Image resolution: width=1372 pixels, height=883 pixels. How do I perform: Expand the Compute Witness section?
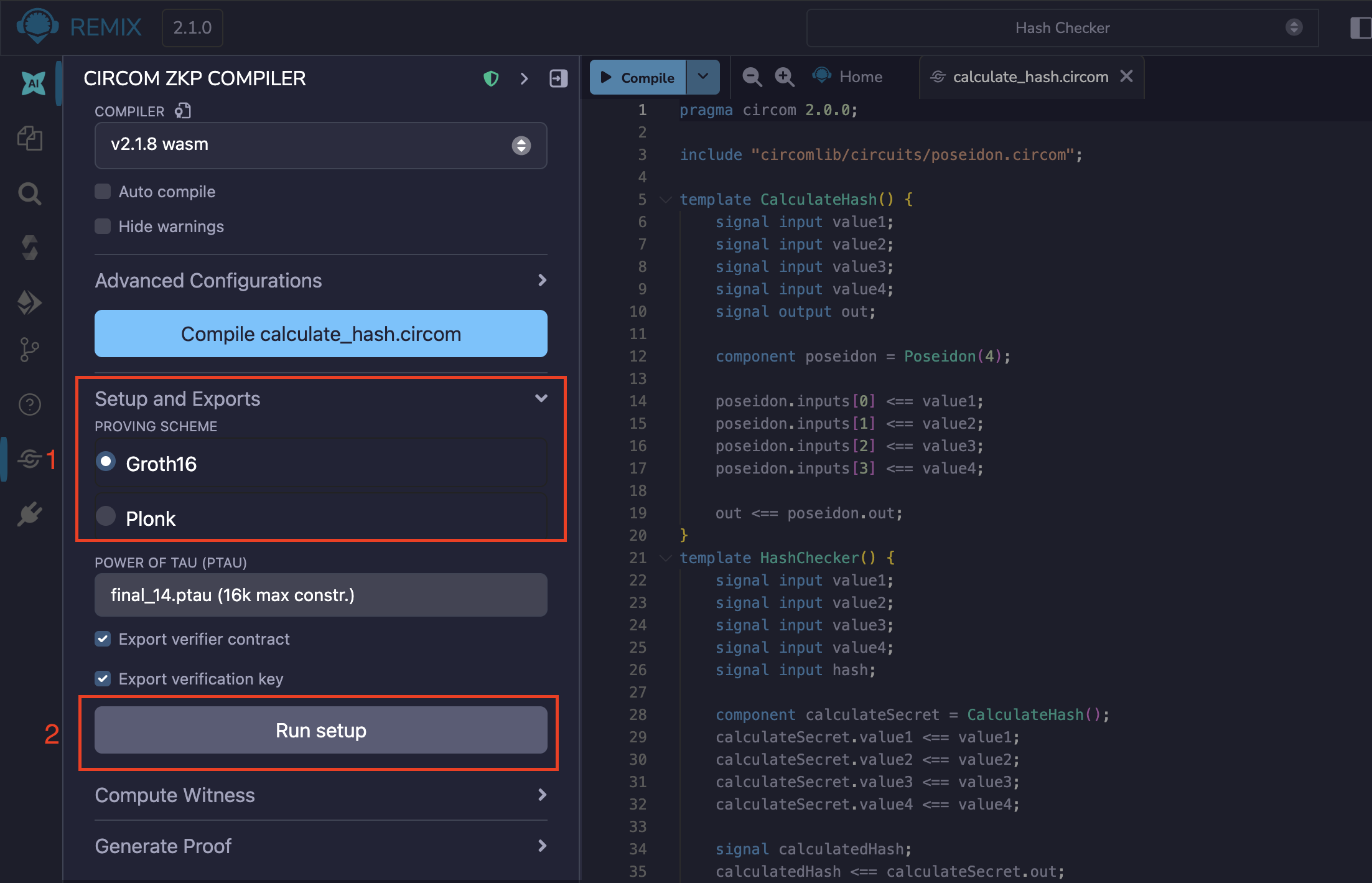[321, 795]
